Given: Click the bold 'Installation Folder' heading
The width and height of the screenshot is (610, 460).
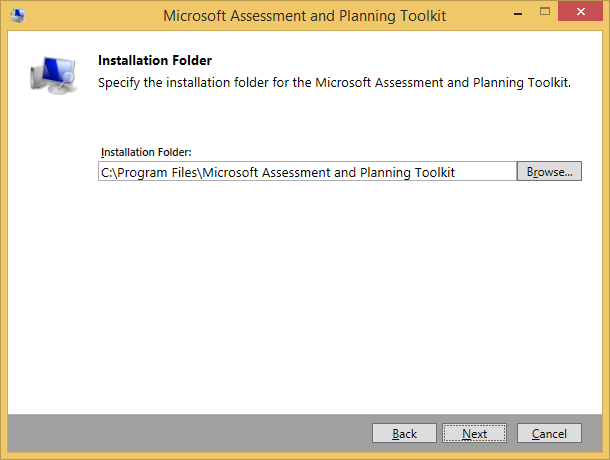Looking at the screenshot, I should coord(154,60).
